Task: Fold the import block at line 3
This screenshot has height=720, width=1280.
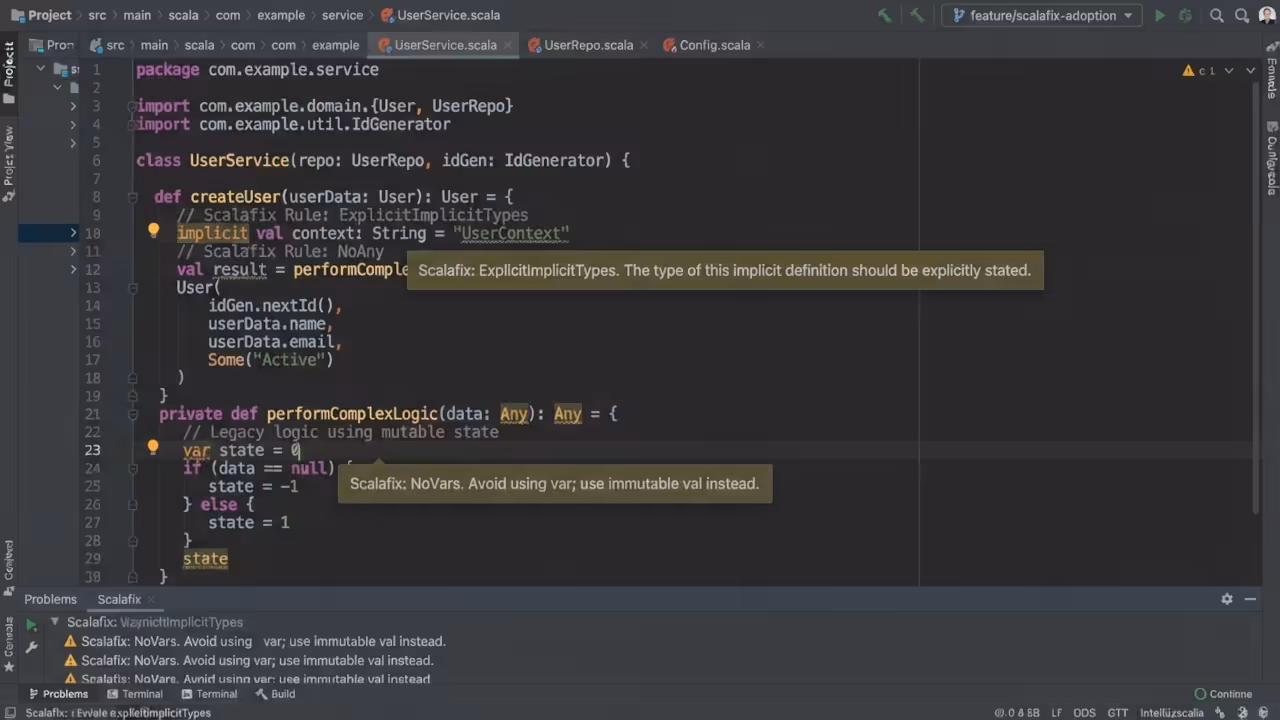Action: click(132, 106)
